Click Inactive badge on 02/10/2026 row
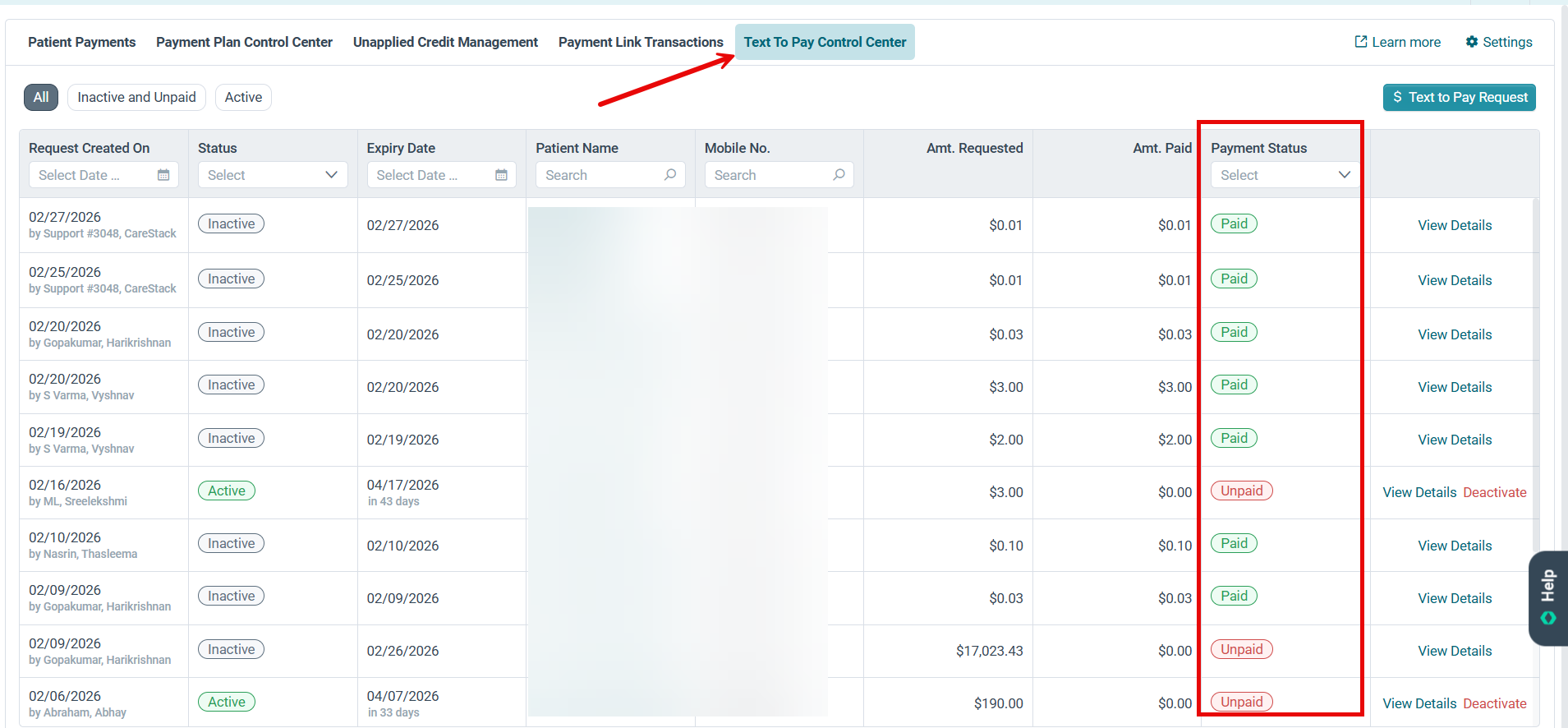This screenshot has height=728, width=1568. [x=231, y=543]
